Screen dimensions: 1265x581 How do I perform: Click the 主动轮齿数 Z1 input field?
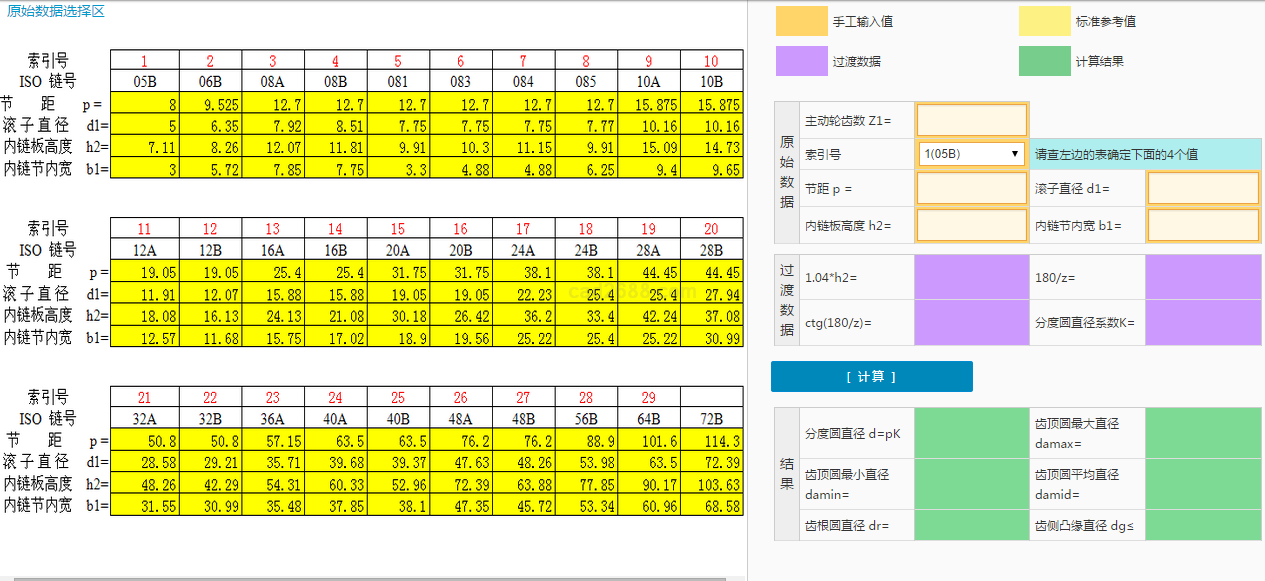click(x=971, y=120)
